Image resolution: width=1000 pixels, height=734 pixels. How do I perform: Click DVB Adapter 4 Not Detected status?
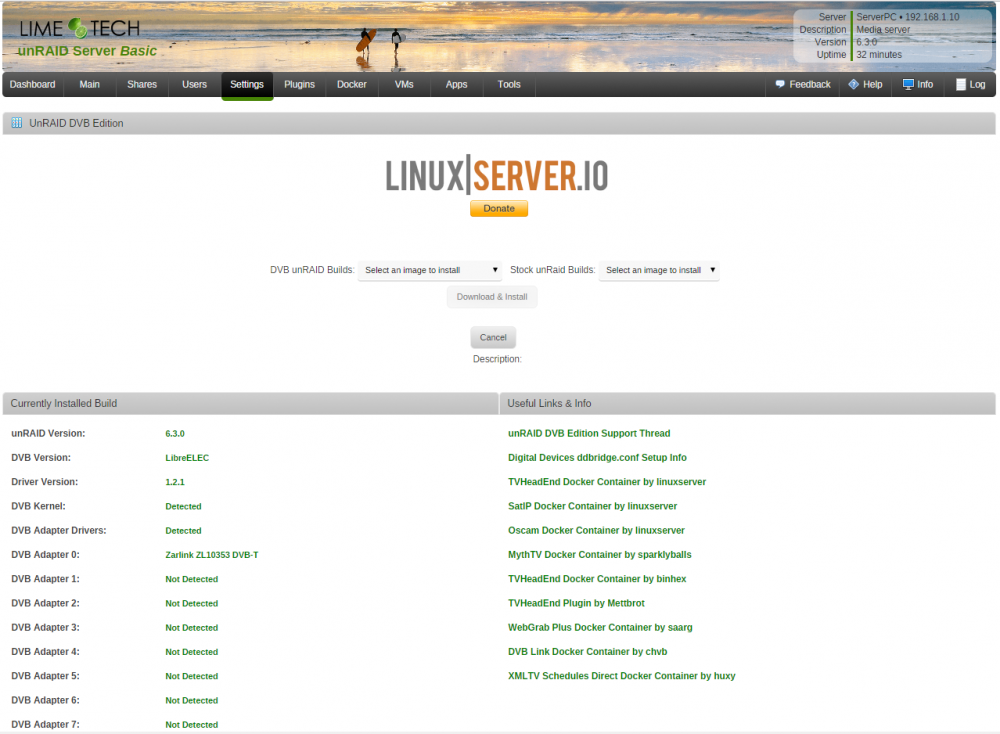[191, 652]
